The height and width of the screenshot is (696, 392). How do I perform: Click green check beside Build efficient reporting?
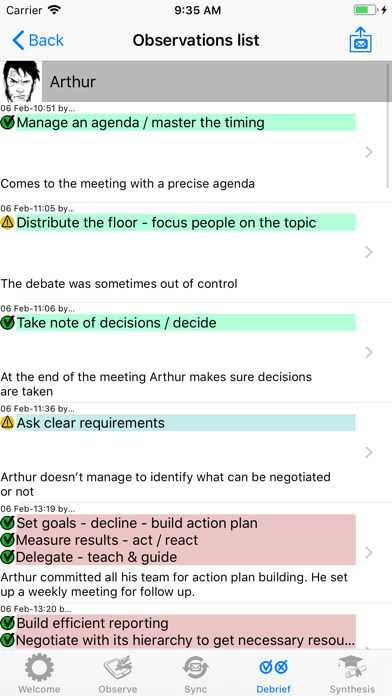tap(8, 623)
